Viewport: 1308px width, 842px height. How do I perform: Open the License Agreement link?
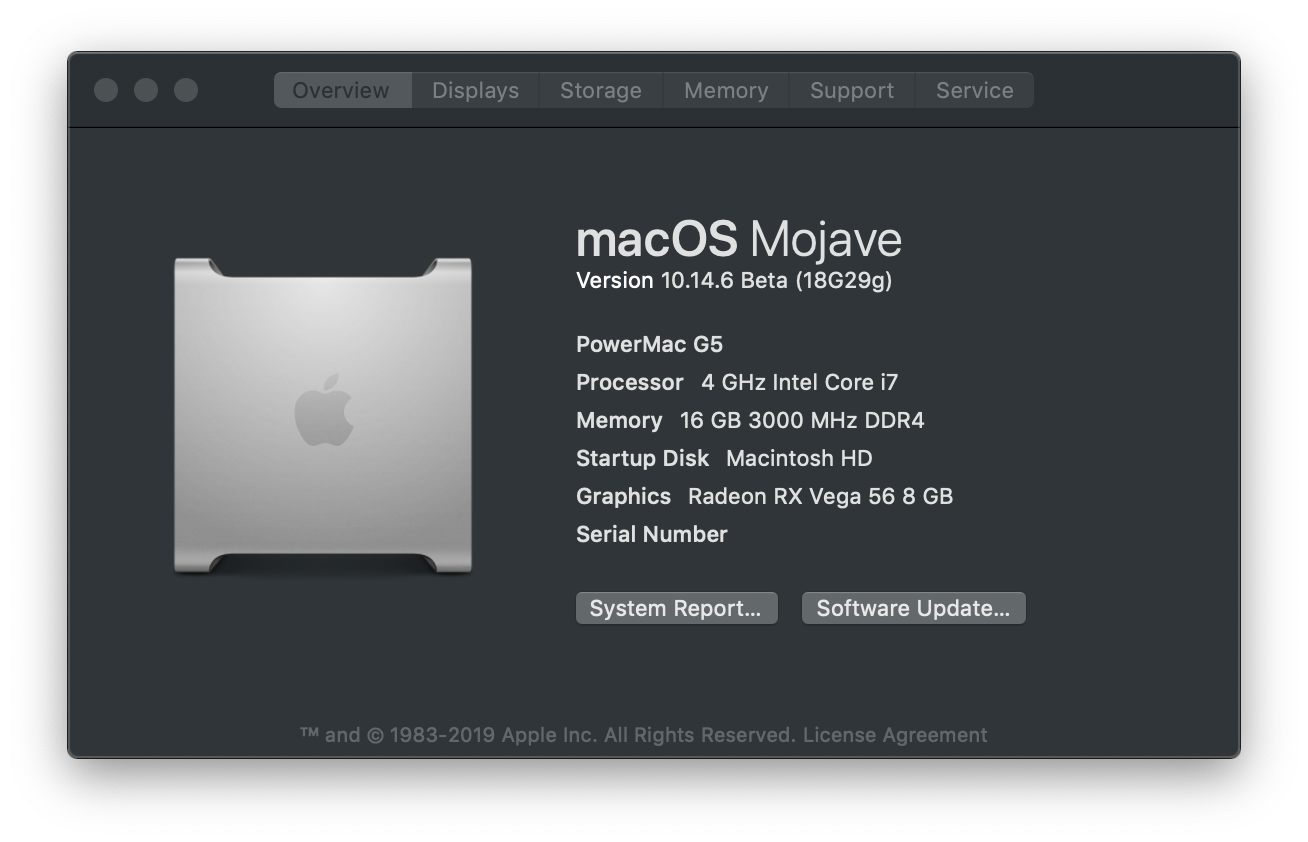(x=895, y=735)
